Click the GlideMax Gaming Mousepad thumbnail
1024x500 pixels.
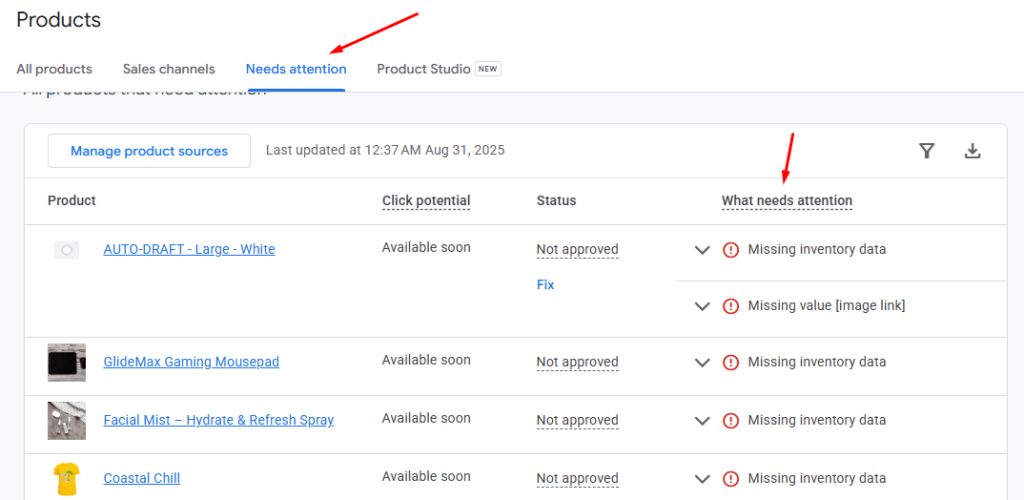[67, 362]
